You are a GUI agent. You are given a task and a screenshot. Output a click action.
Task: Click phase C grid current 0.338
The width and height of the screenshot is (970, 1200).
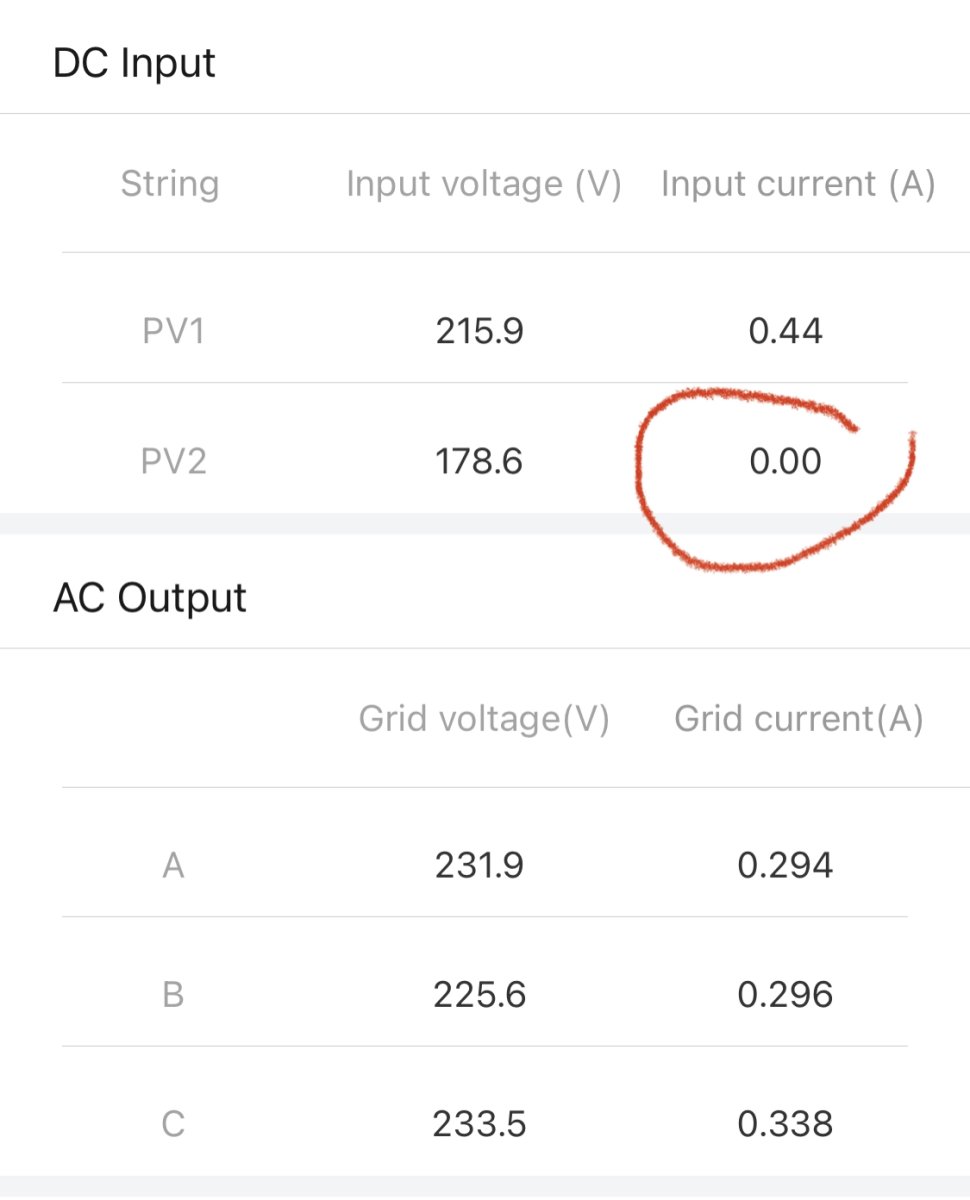coord(785,1125)
